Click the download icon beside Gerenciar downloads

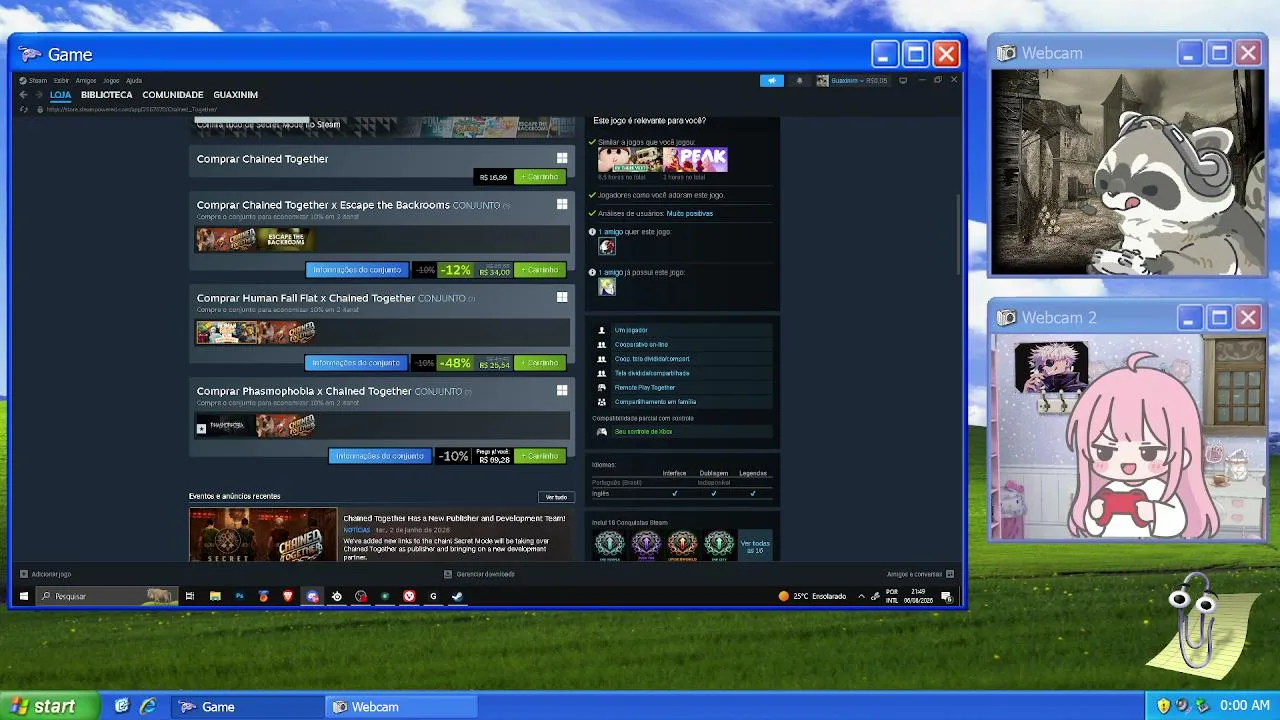coord(448,574)
